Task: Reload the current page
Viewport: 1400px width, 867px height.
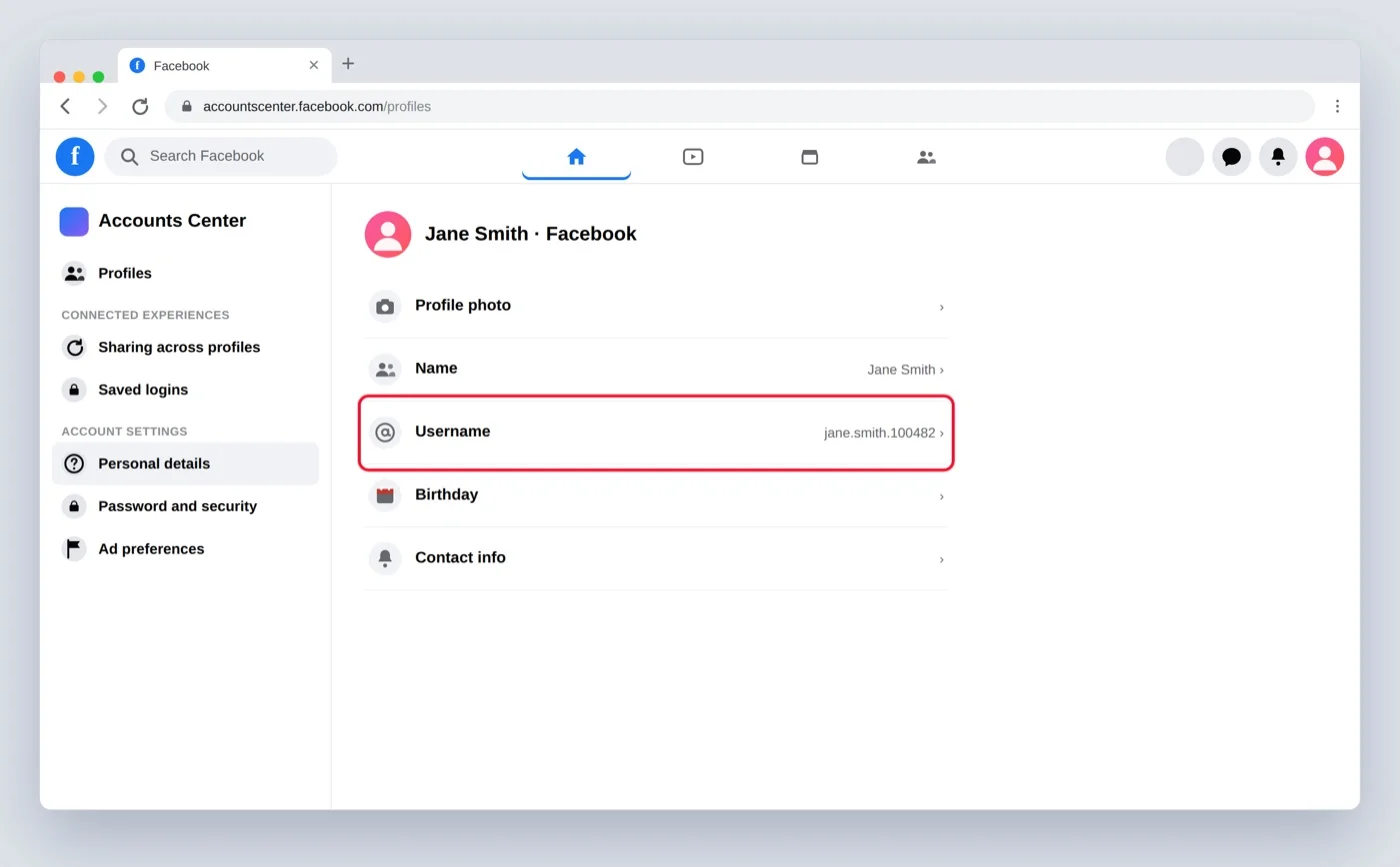Action: click(140, 106)
